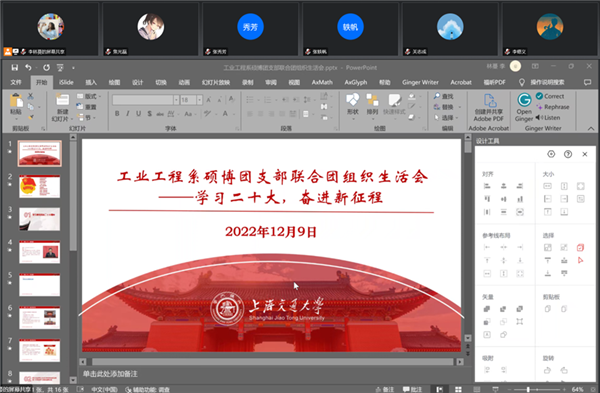Toggle 批注 comments in status bar
600x393 pixels.
point(412,389)
